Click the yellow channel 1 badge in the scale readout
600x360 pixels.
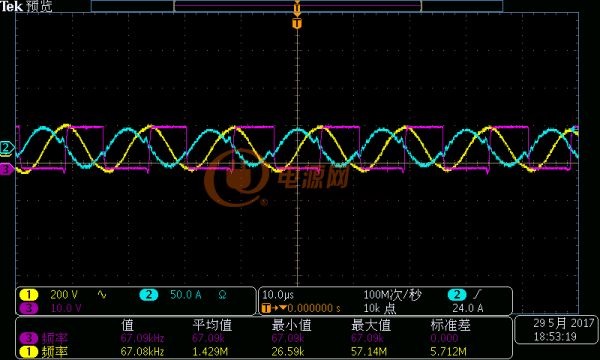29,295
